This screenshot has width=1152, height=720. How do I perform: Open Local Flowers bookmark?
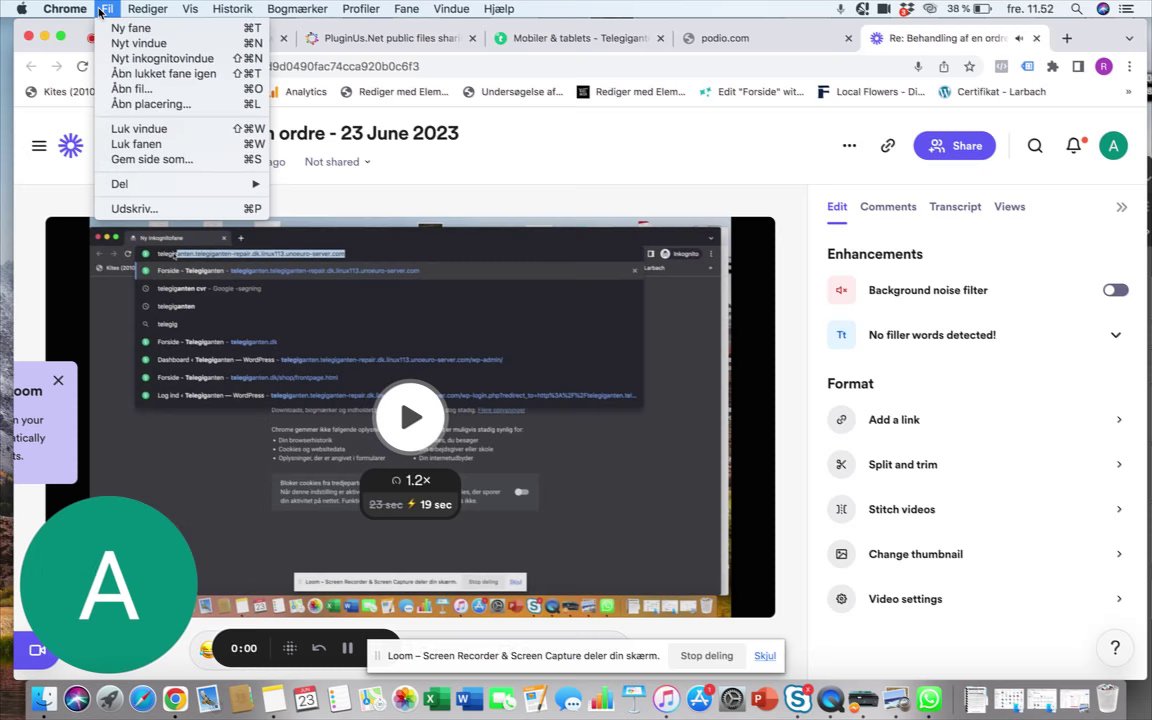pos(871,92)
